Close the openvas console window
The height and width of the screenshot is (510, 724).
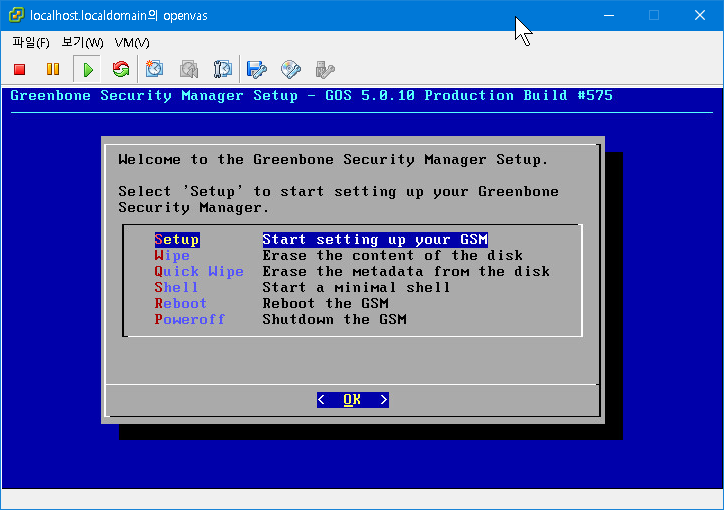click(700, 15)
